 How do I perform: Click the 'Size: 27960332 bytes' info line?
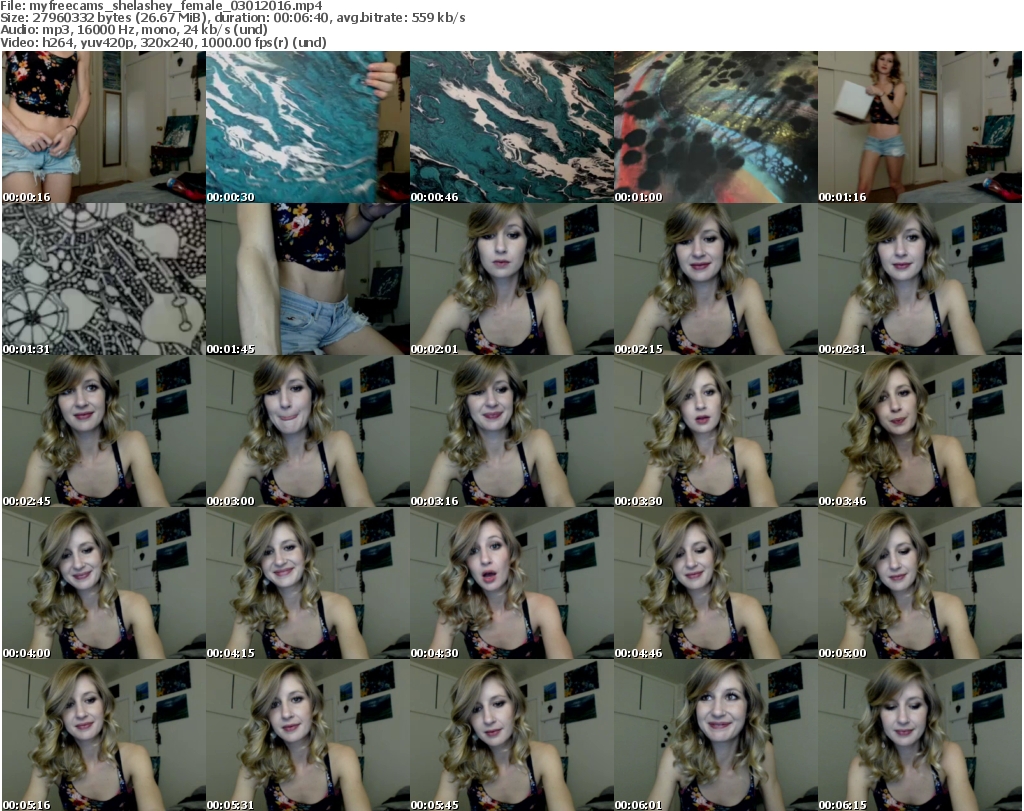232,18
